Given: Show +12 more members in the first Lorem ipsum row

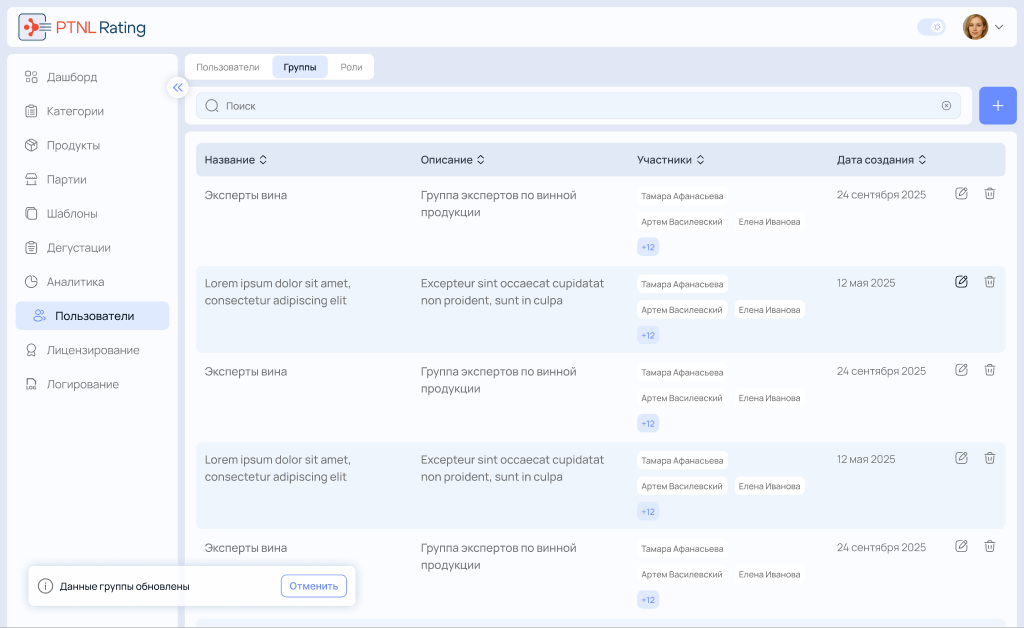Looking at the screenshot, I should tap(648, 336).
